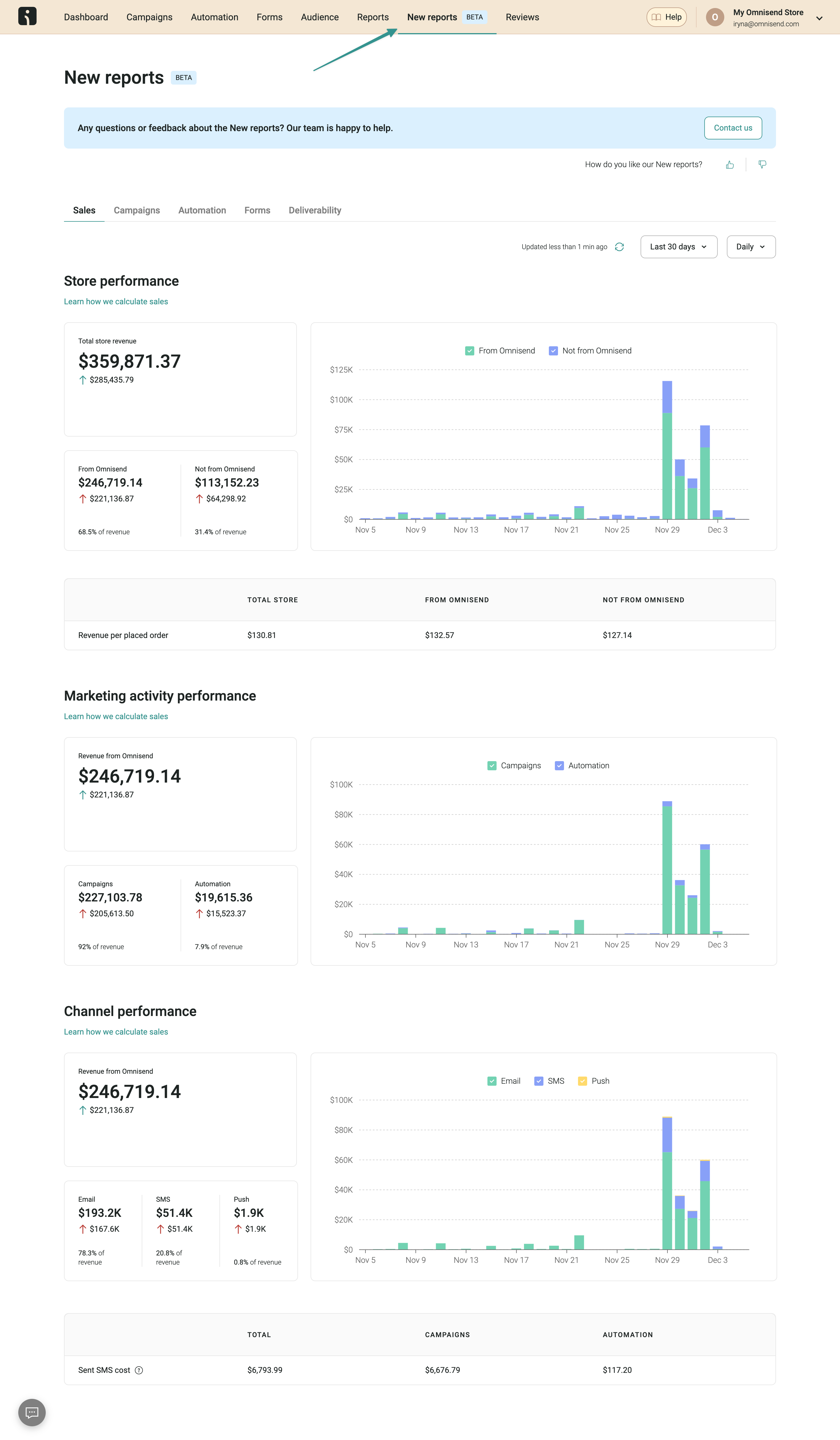Click the Contact us button
840x1440 pixels.
point(733,128)
